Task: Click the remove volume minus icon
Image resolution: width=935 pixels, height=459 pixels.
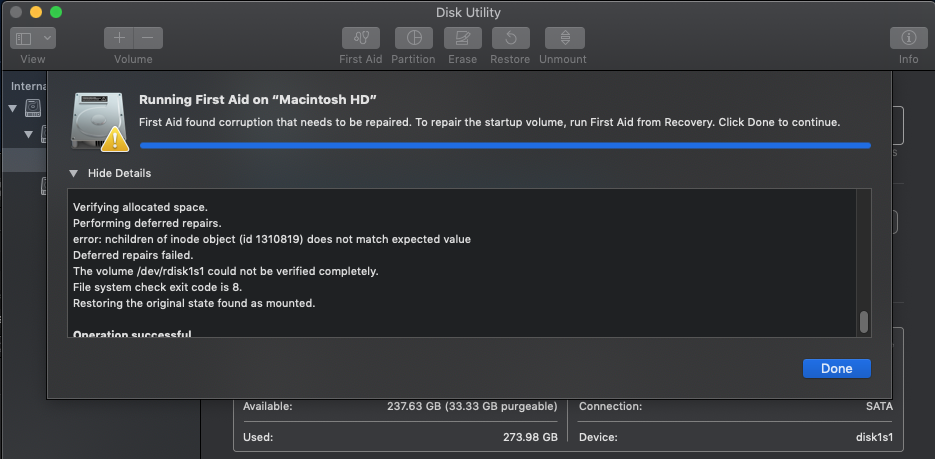Action: (148, 38)
